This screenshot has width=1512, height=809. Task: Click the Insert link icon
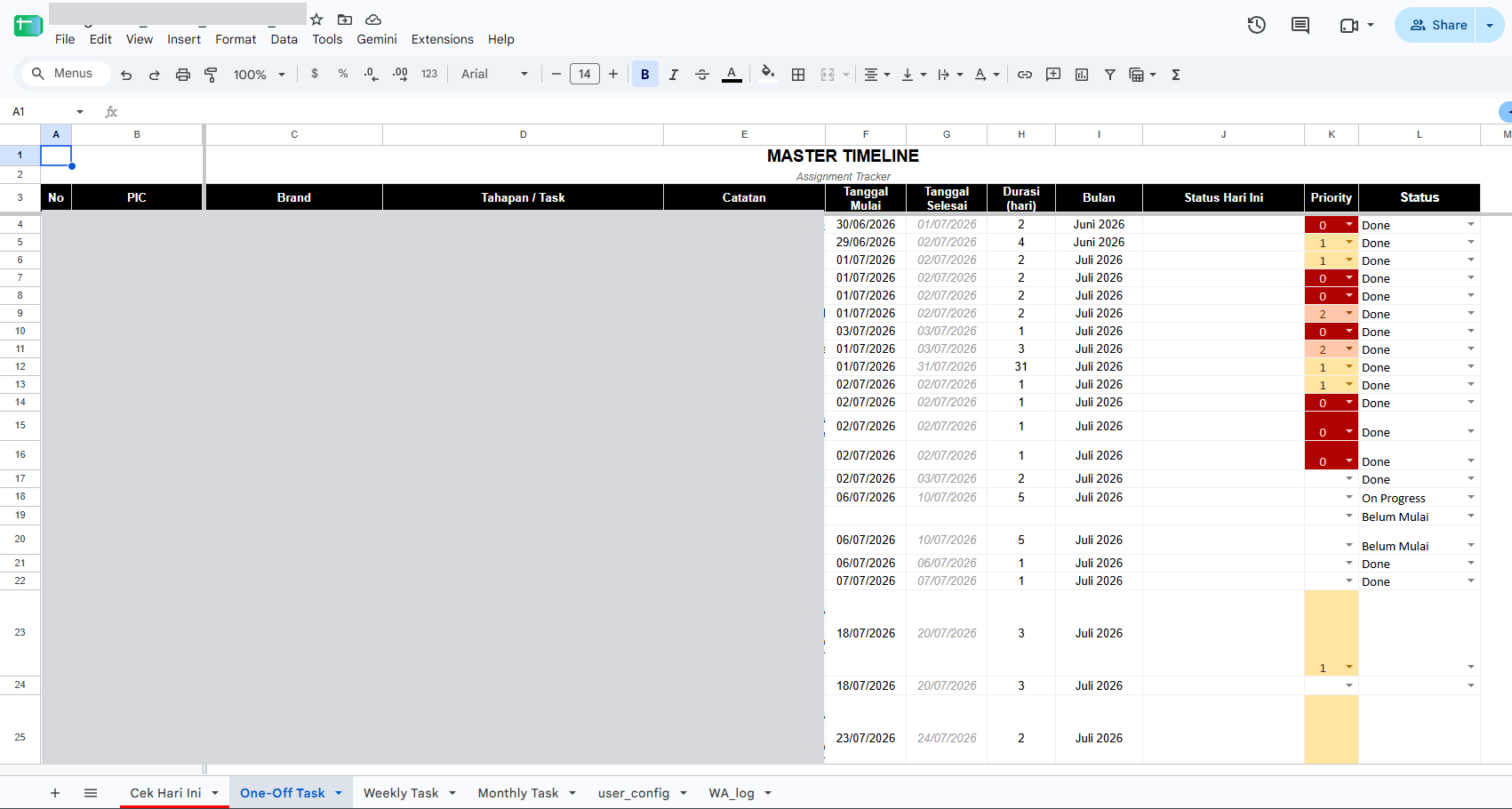(1025, 75)
